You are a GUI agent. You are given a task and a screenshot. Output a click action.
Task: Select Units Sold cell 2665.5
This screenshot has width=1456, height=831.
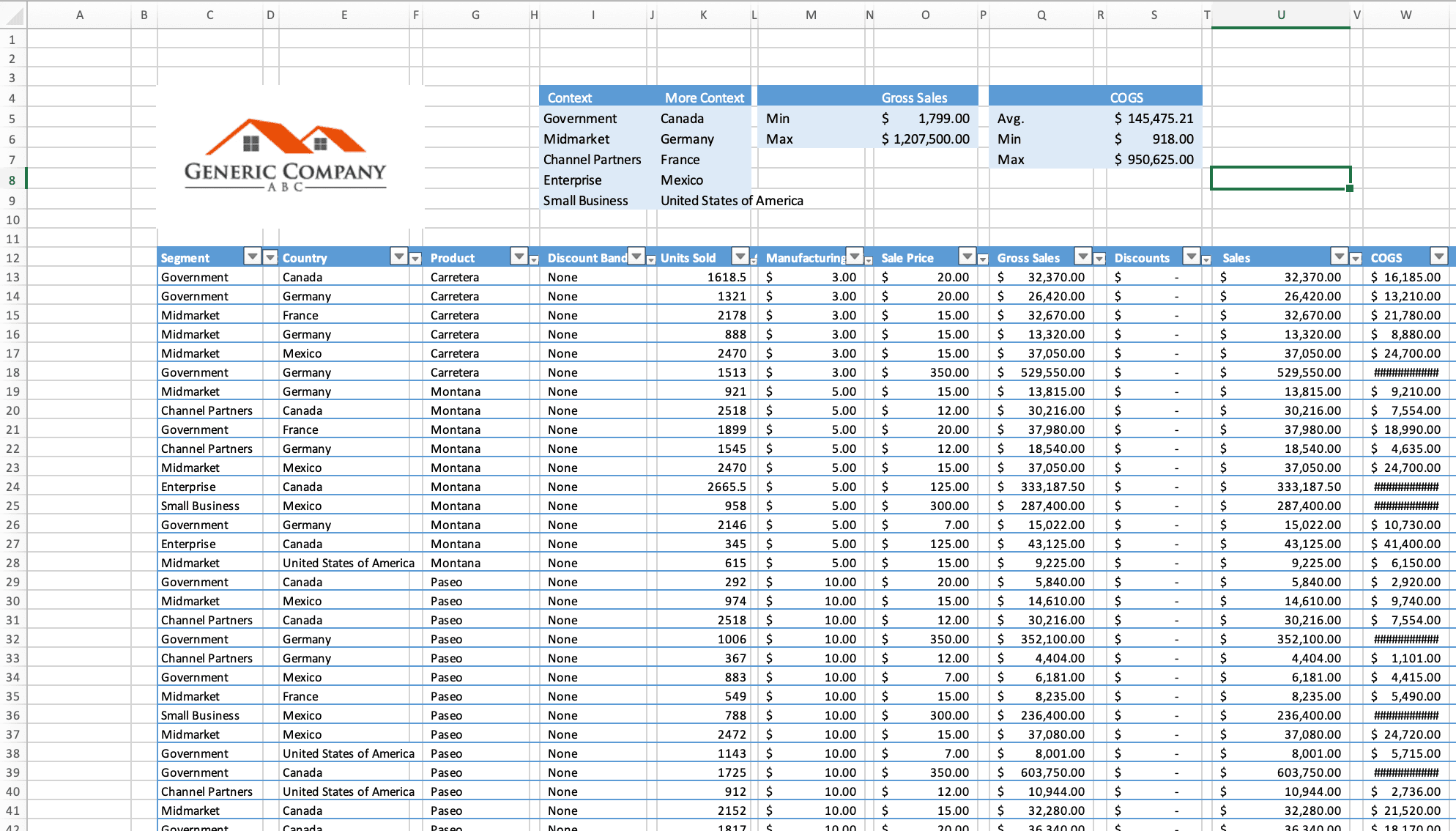click(704, 487)
